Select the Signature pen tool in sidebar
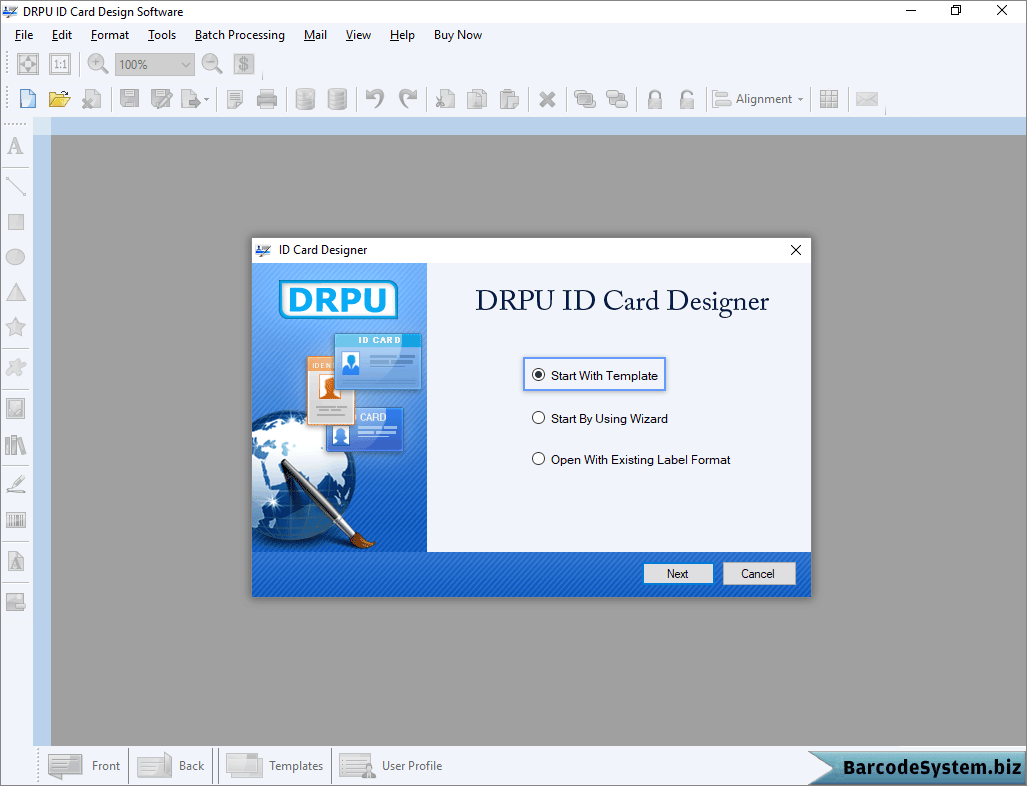This screenshot has height=786, width=1027. coord(16,484)
